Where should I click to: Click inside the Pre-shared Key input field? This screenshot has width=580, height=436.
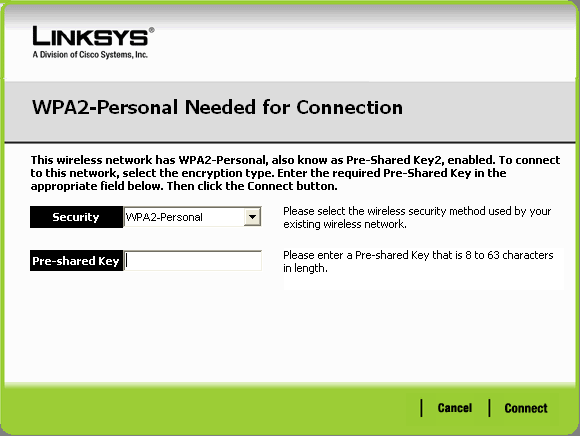(x=193, y=261)
